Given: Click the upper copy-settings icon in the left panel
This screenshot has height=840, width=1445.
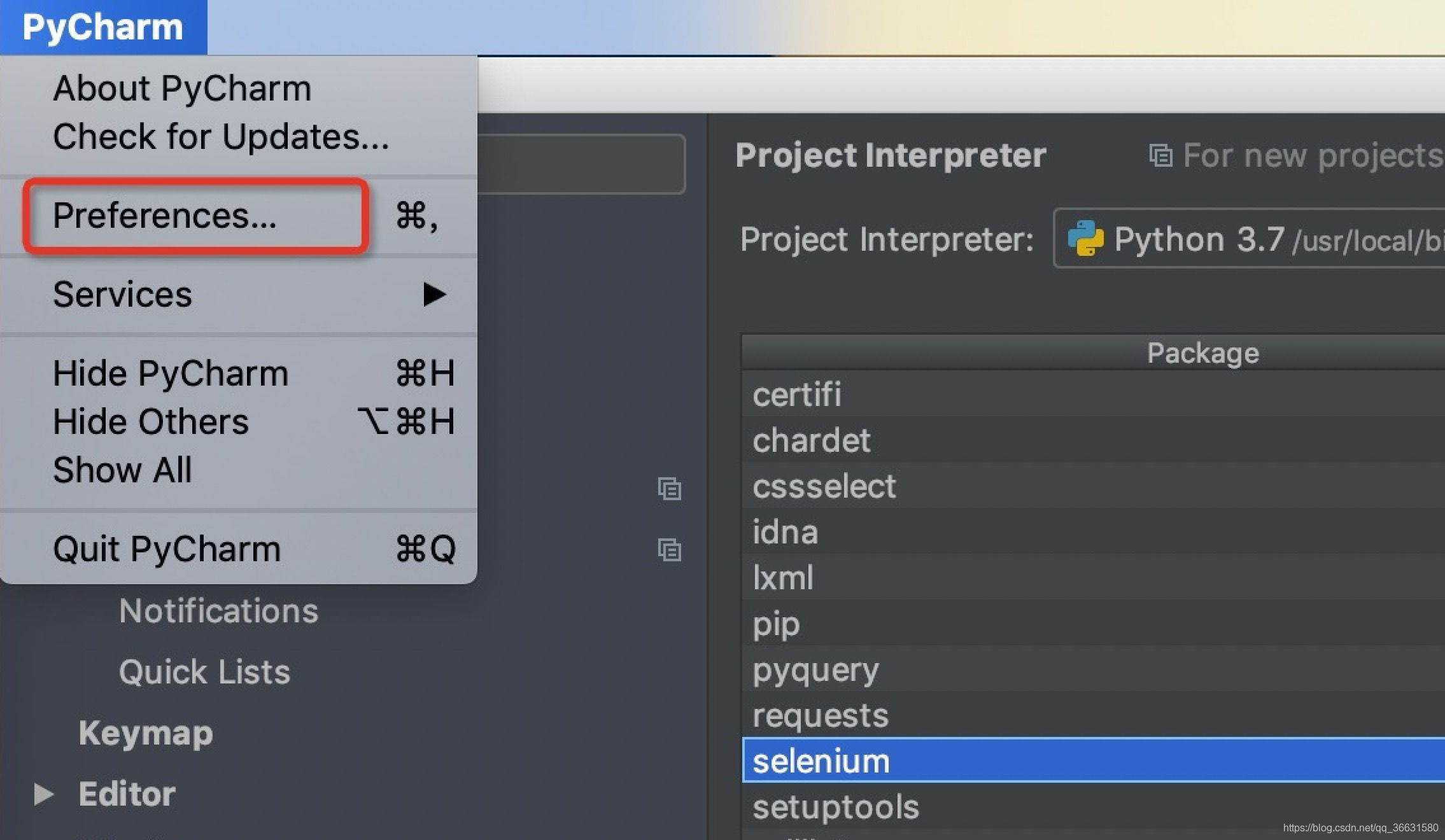Looking at the screenshot, I should pyautogui.click(x=669, y=489).
